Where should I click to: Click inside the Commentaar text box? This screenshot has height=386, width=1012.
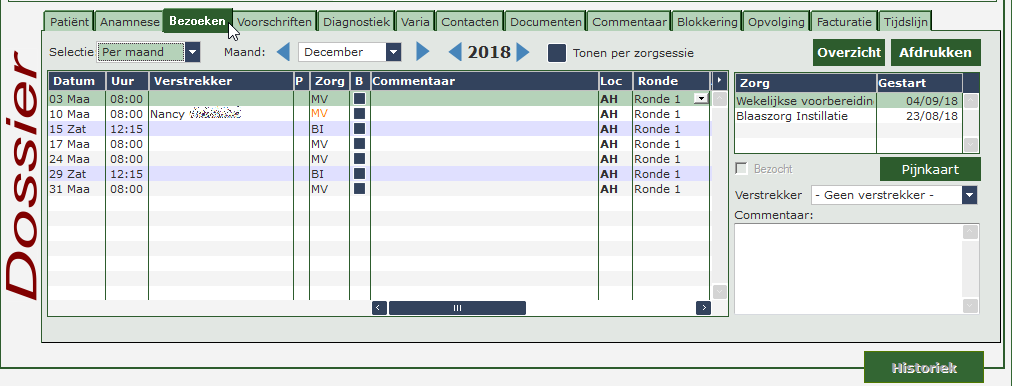point(848,269)
